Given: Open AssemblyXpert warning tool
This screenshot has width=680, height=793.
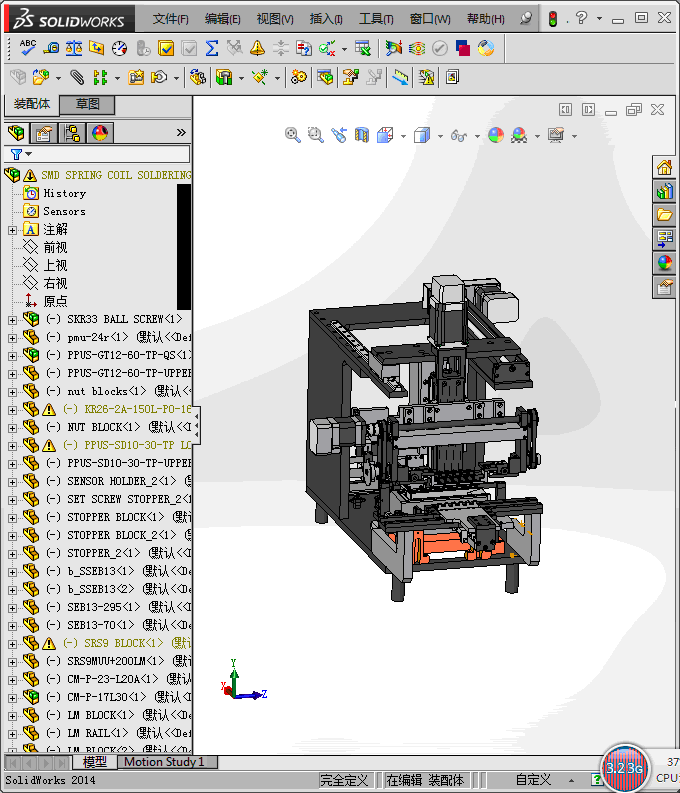Looking at the screenshot, I should [426, 77].
